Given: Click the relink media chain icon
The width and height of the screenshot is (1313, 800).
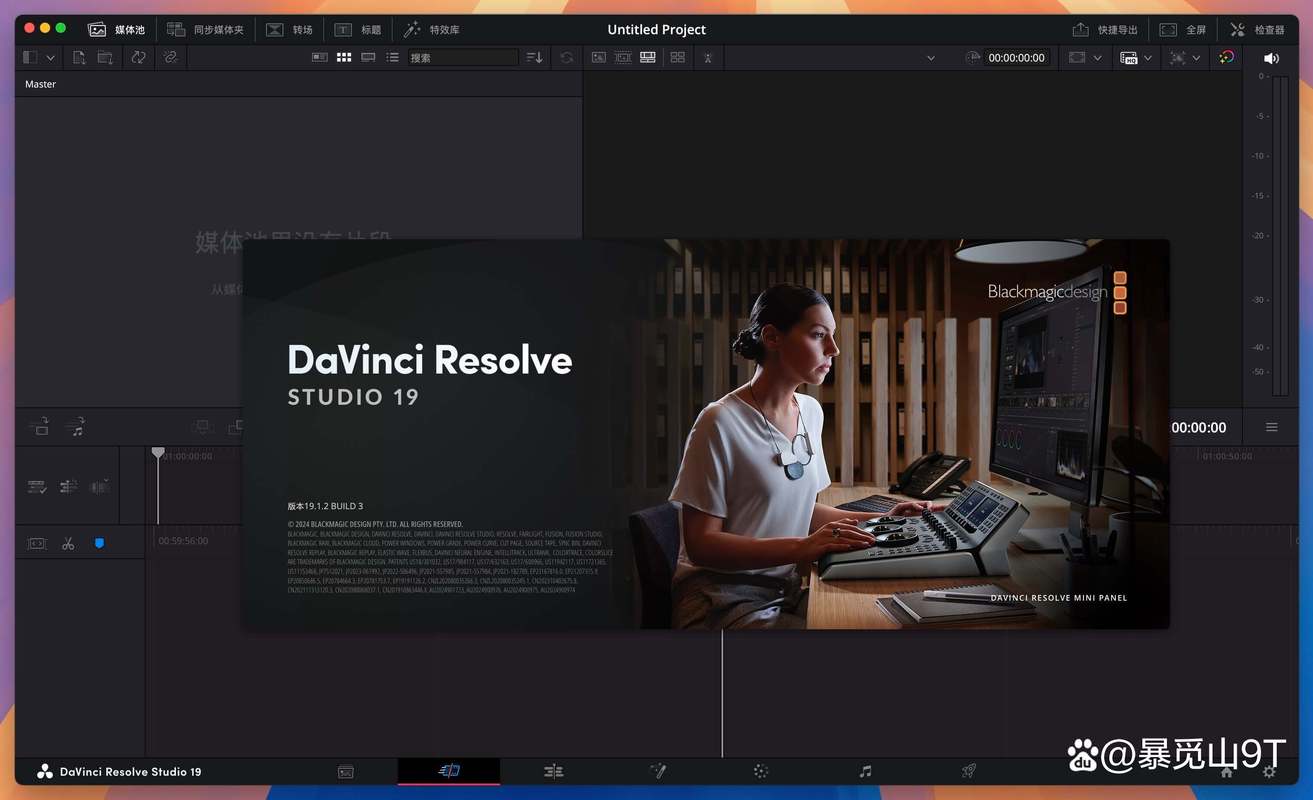Looking at the screenshot, I should 170,58.
